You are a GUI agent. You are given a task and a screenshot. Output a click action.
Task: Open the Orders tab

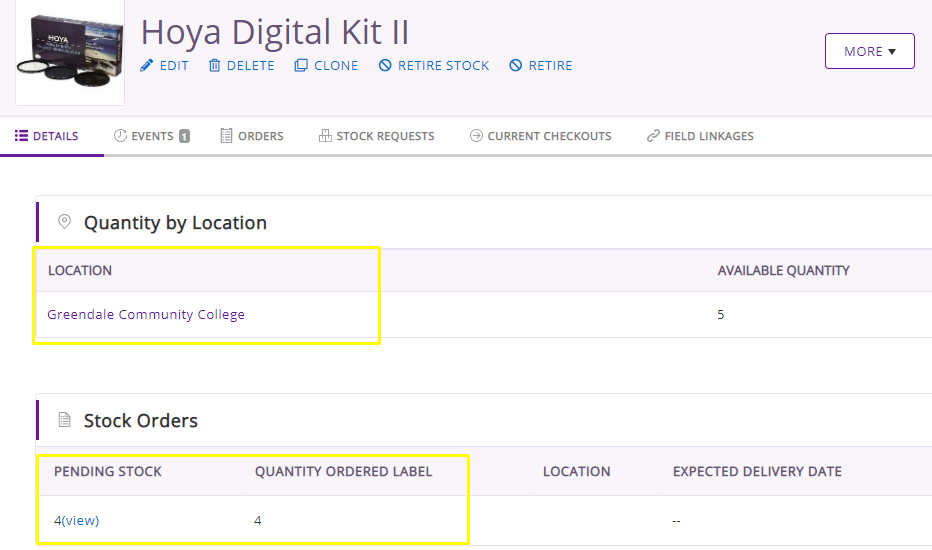coord(252,136)
